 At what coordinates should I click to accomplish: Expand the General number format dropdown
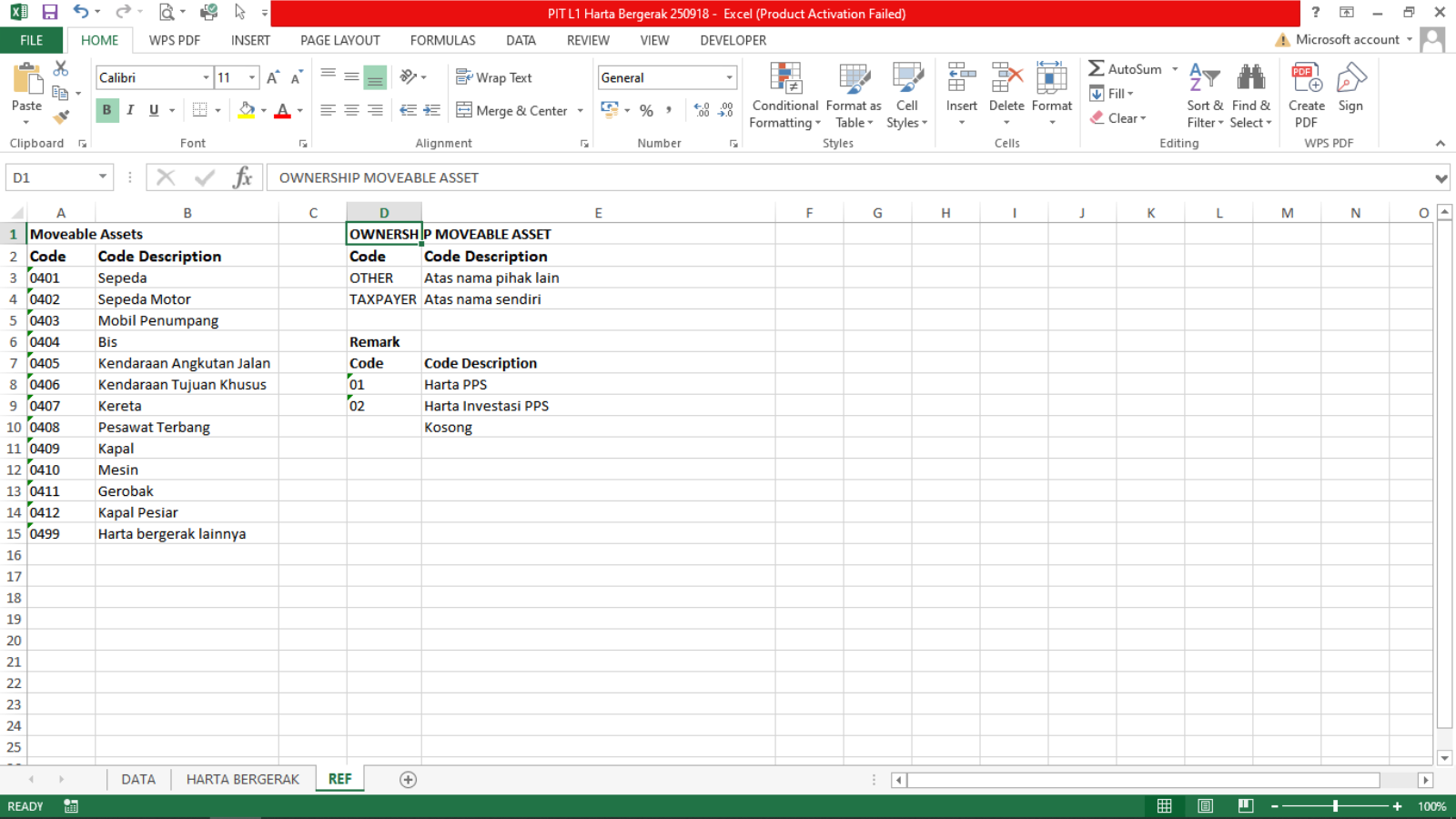[729, 78]
